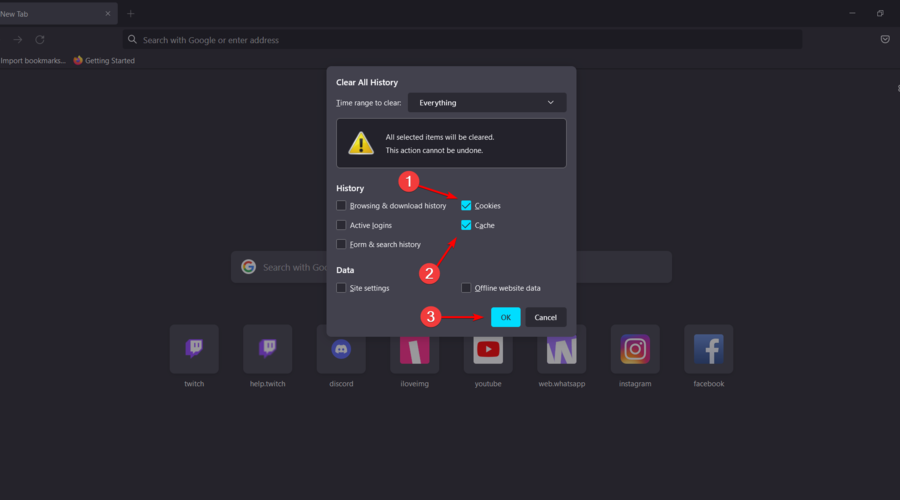Click the Save to Pocket icon

point(885,40)
